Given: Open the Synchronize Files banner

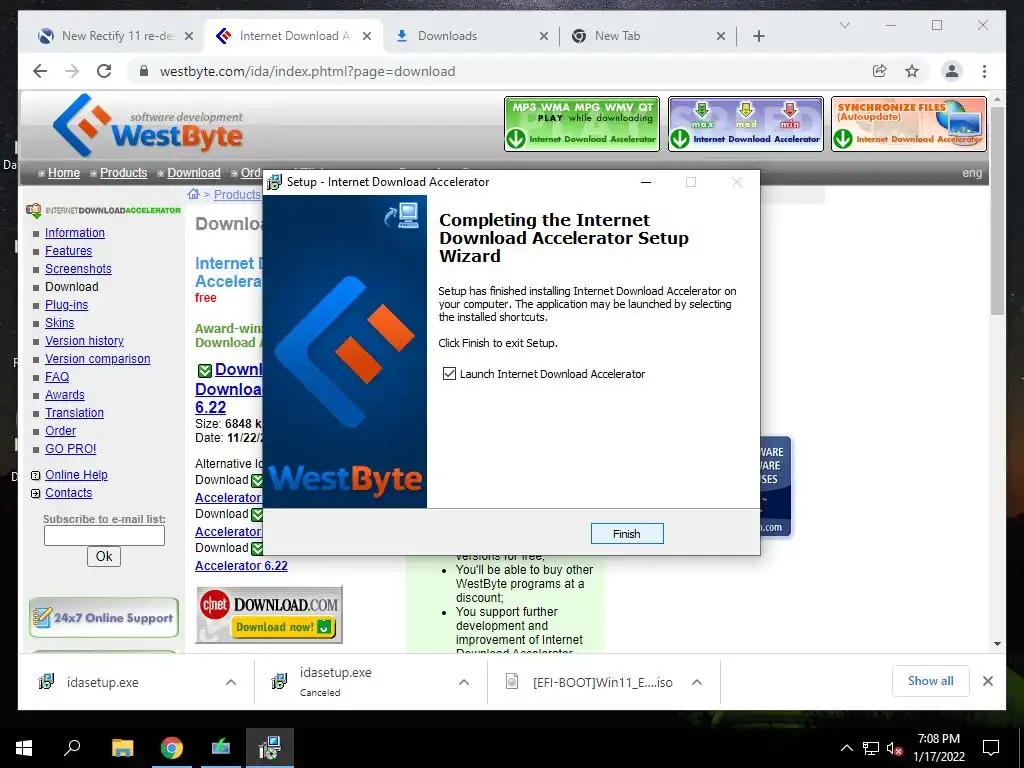Looking at the screenshot, I should pos(908,124).
